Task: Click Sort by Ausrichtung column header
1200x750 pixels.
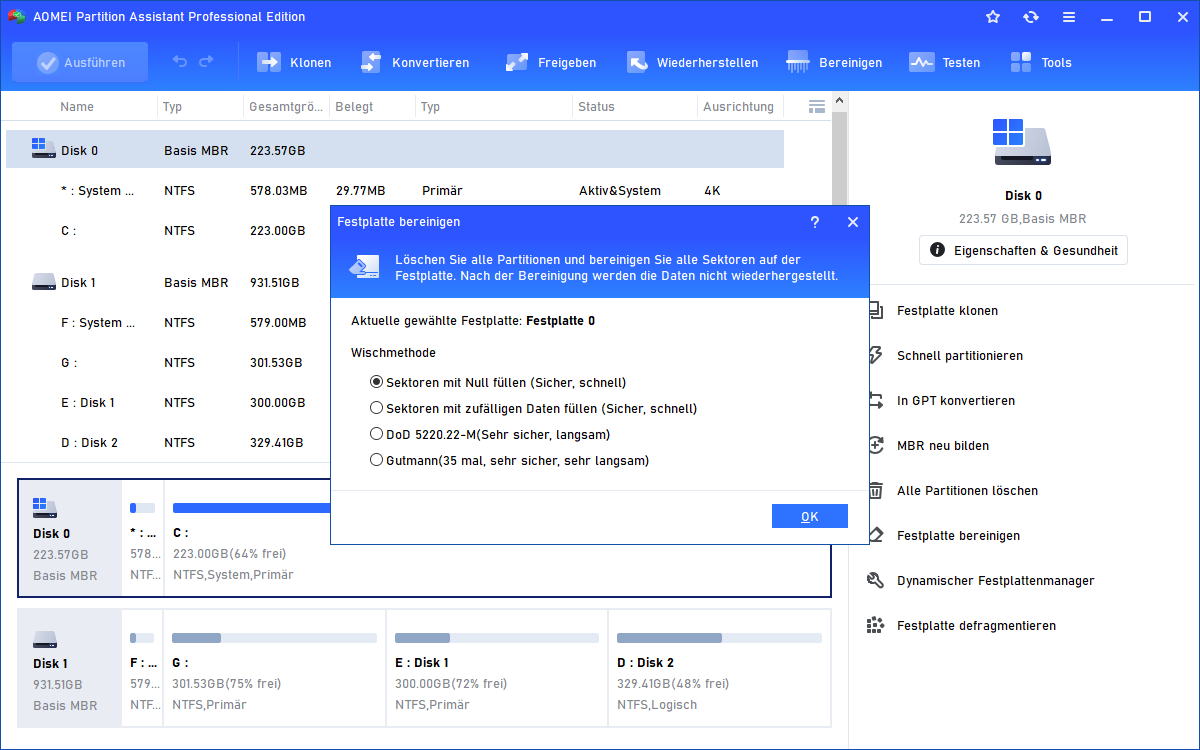Action: tap(739, 106)
